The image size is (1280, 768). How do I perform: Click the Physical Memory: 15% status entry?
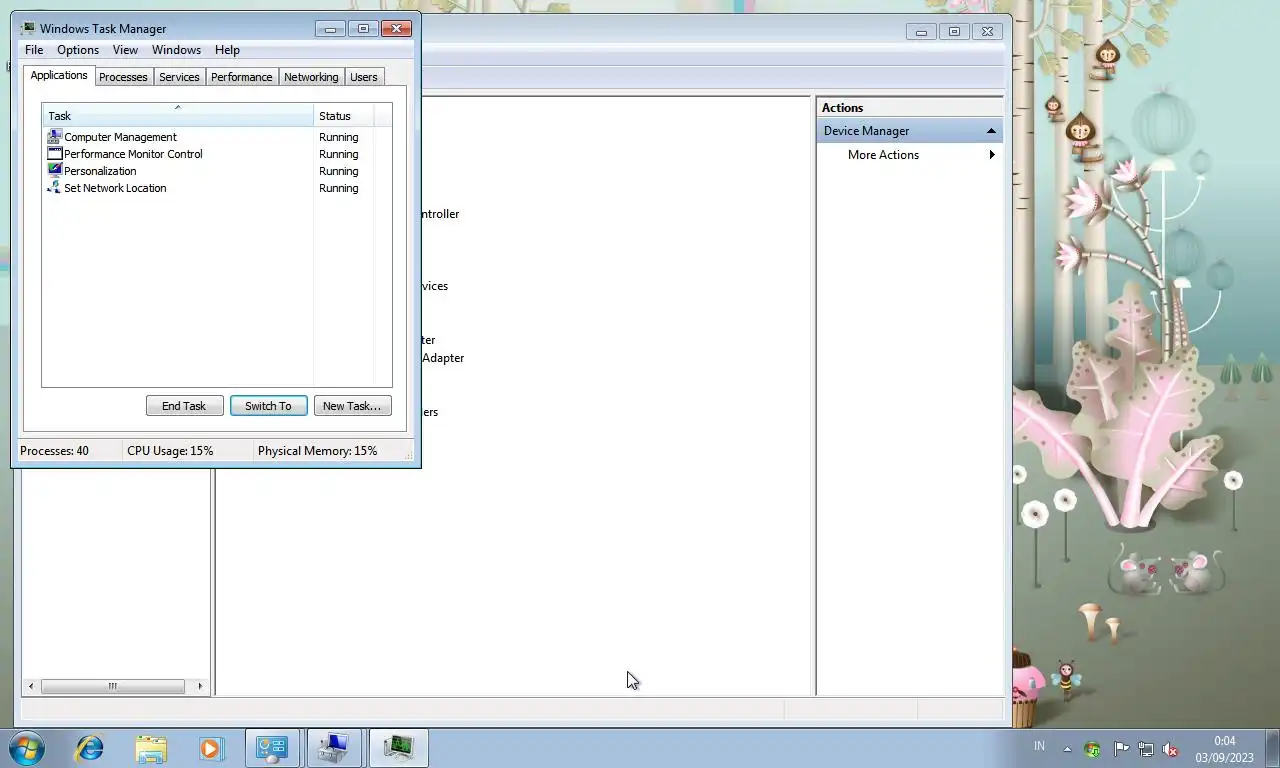click(317, 451)
